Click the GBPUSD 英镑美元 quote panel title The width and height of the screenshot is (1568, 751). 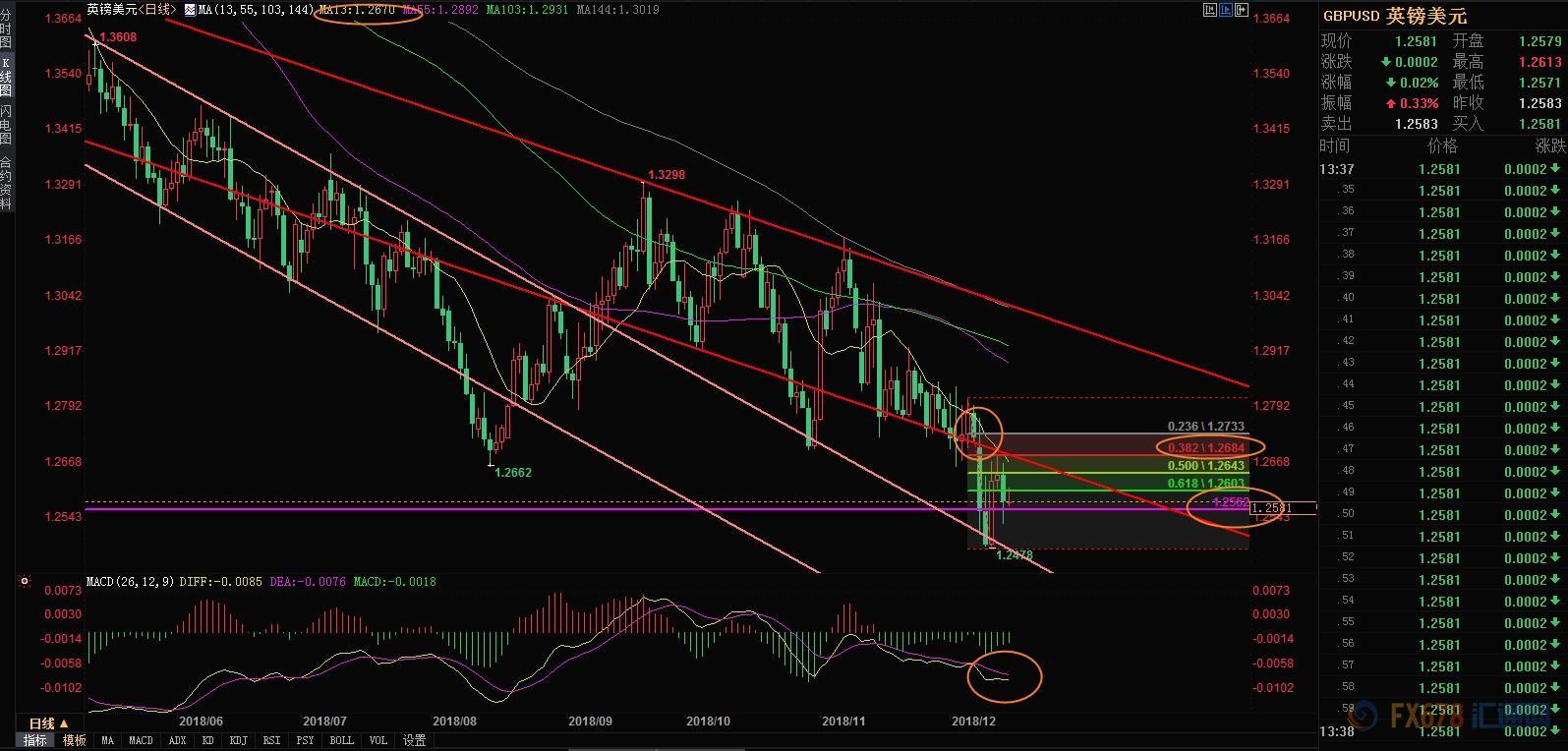[1393, 16]
